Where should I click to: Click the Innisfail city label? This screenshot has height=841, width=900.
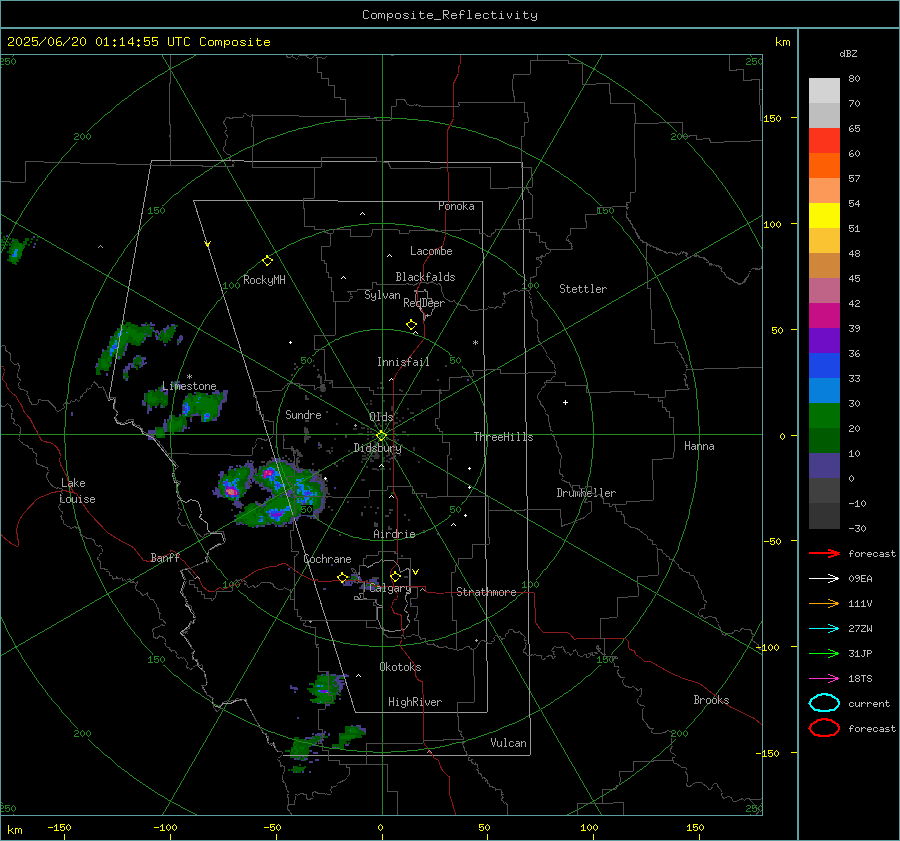click(403, 362)
